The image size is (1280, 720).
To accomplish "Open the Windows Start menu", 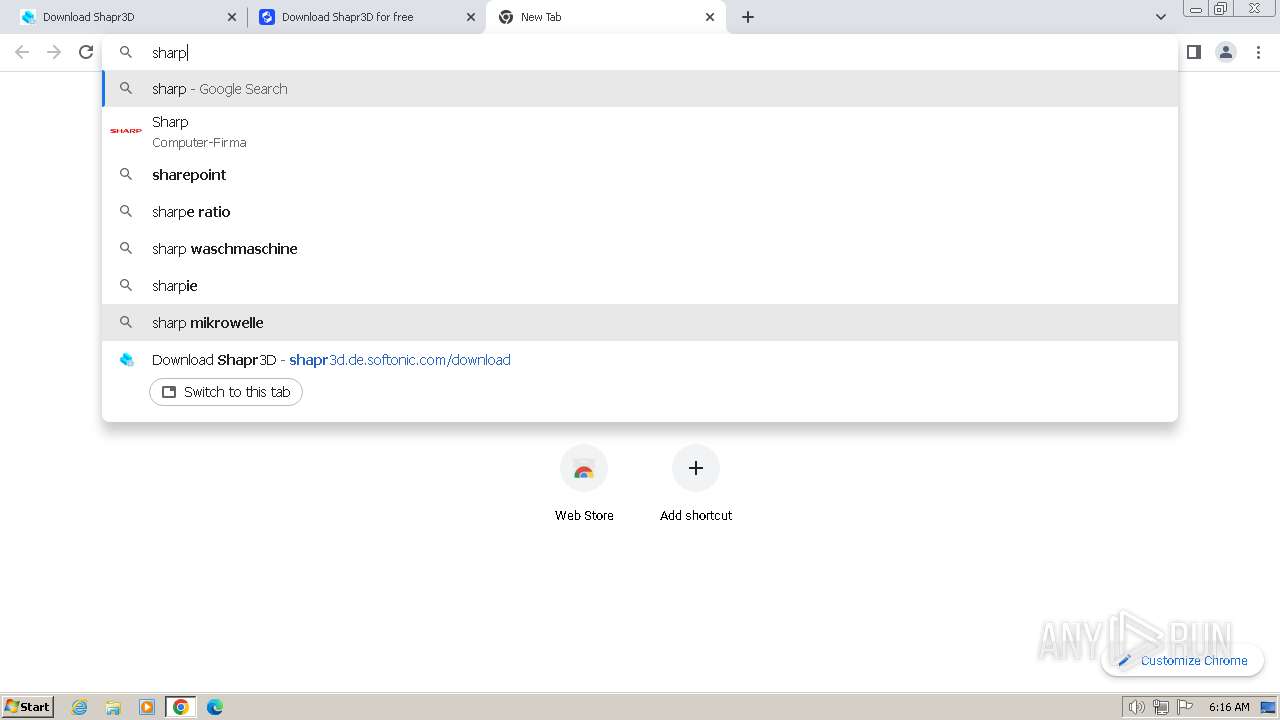I will (x=28, y=706).
